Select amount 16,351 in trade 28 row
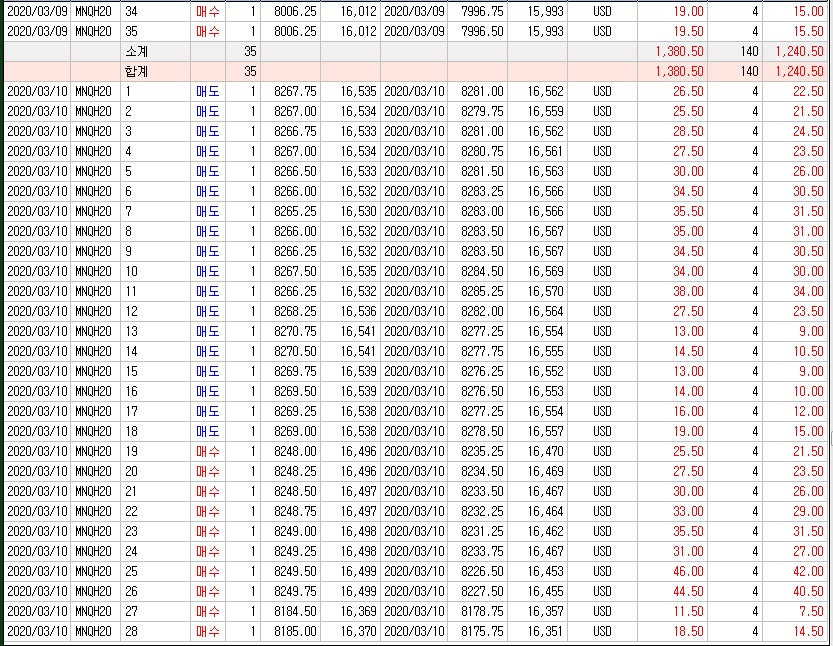Image resolution: width=833 pixels, height=646 pixels. coord(545,632)
